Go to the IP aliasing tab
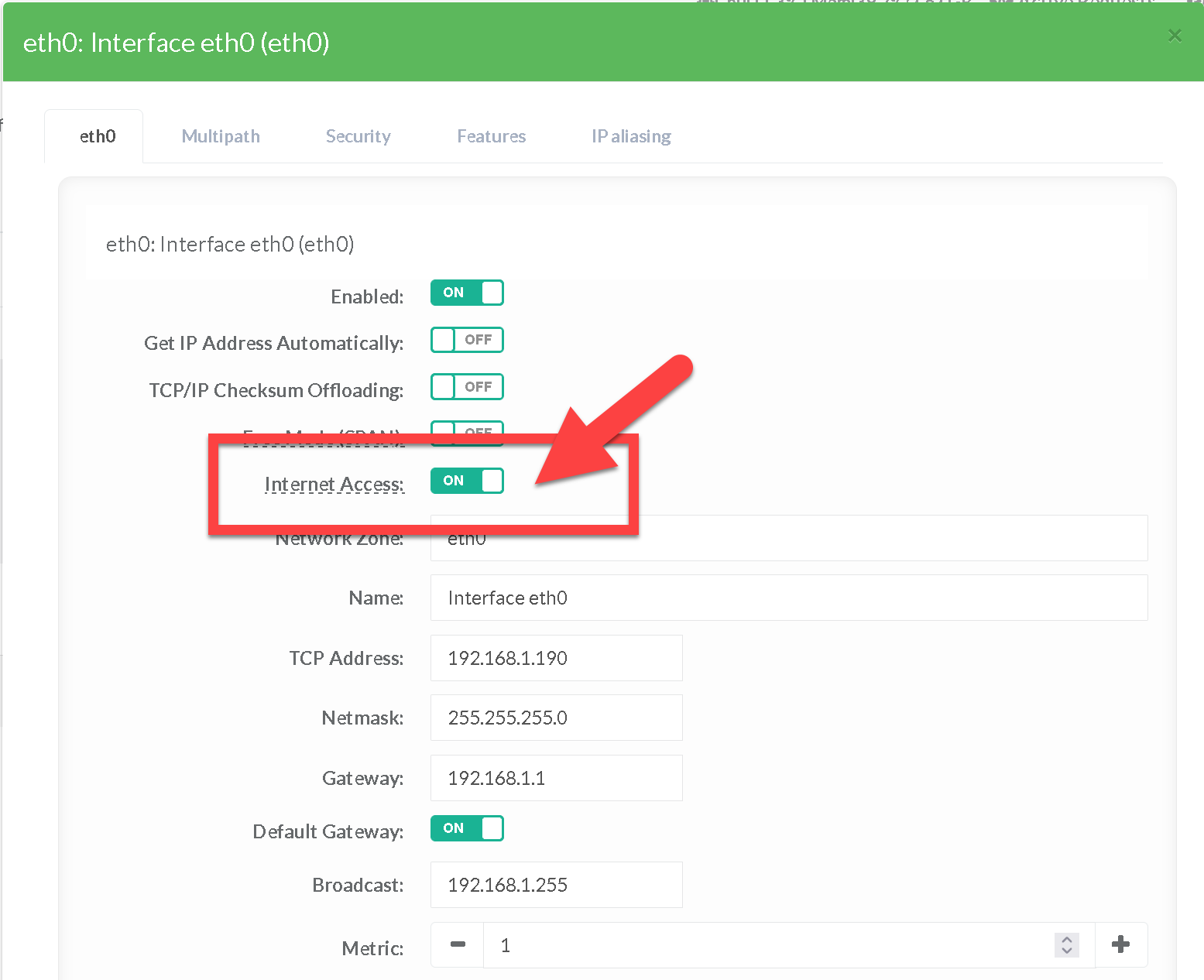 (631, 136)
